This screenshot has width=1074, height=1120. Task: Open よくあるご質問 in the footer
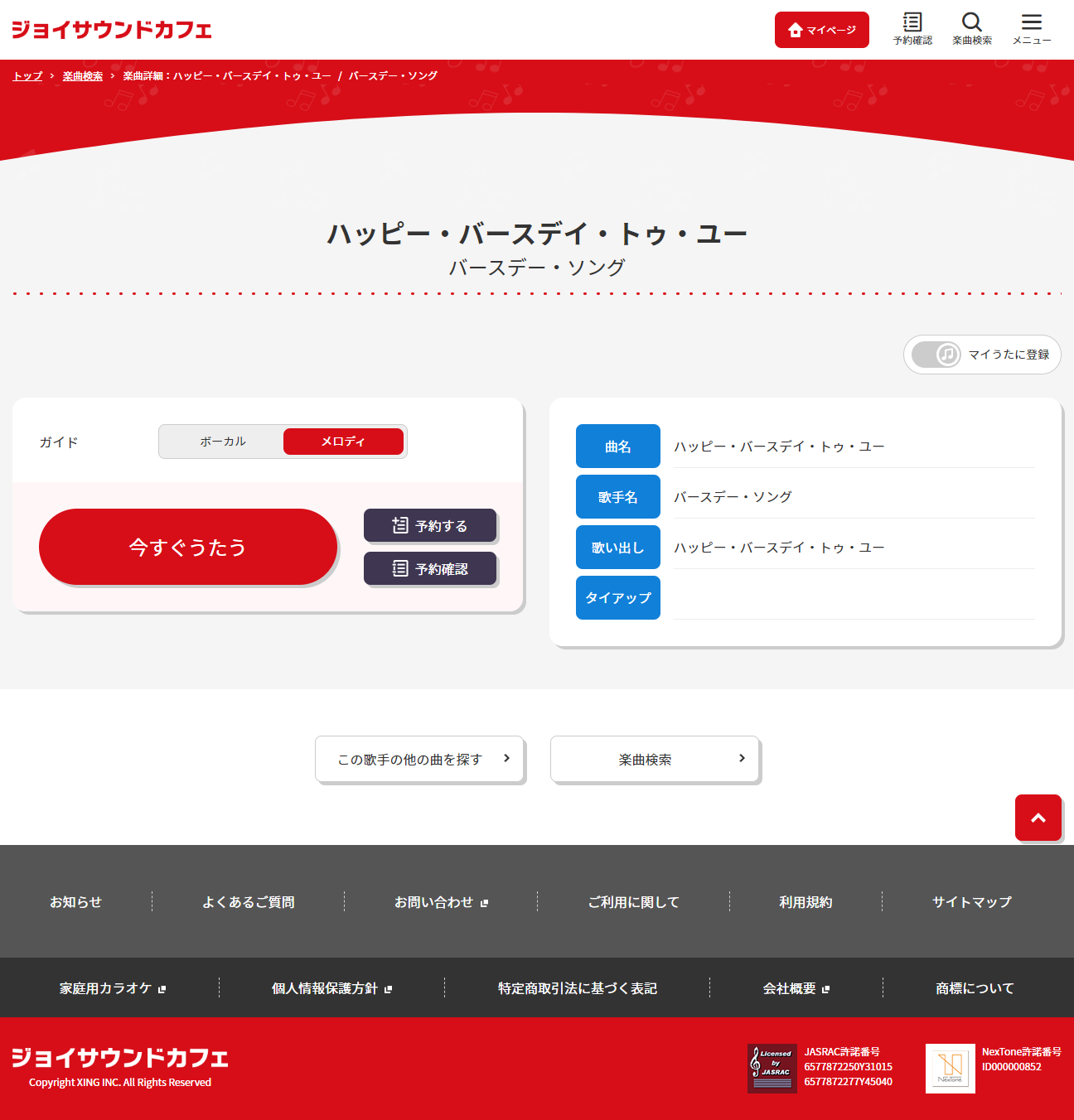tap(249, 902)
